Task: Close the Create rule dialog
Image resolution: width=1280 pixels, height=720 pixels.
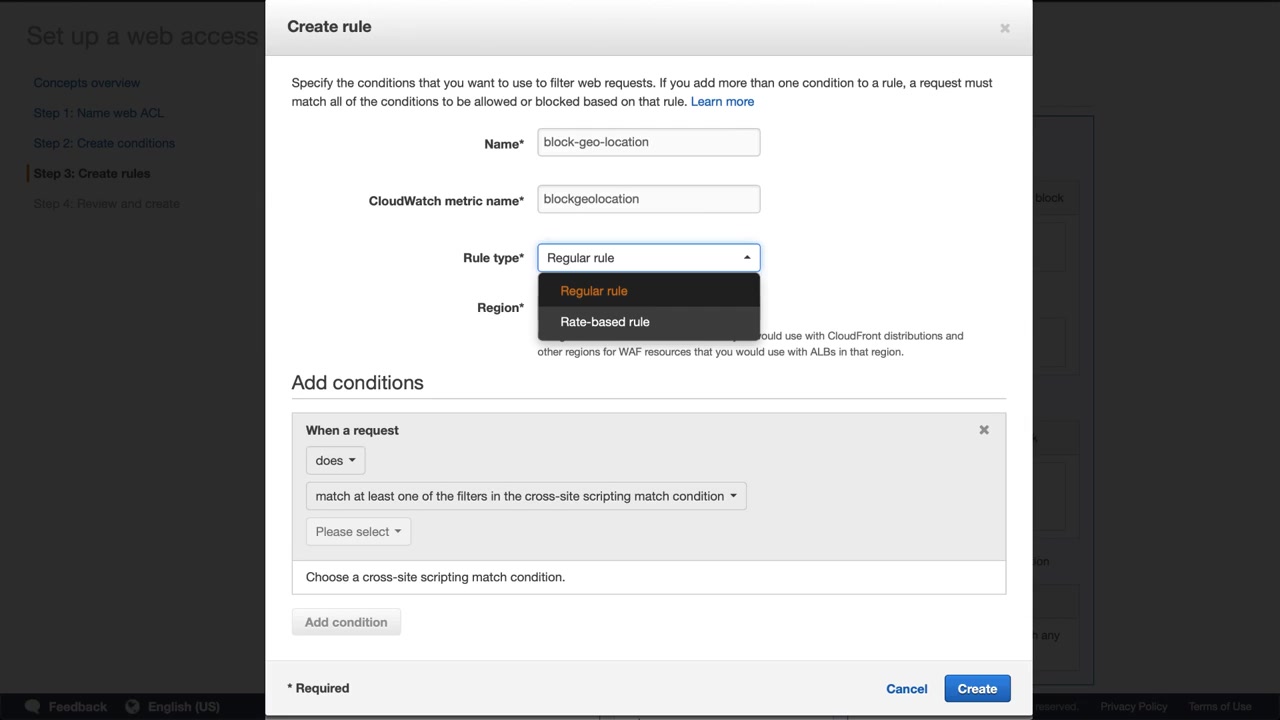Action: pos(1005,28)
